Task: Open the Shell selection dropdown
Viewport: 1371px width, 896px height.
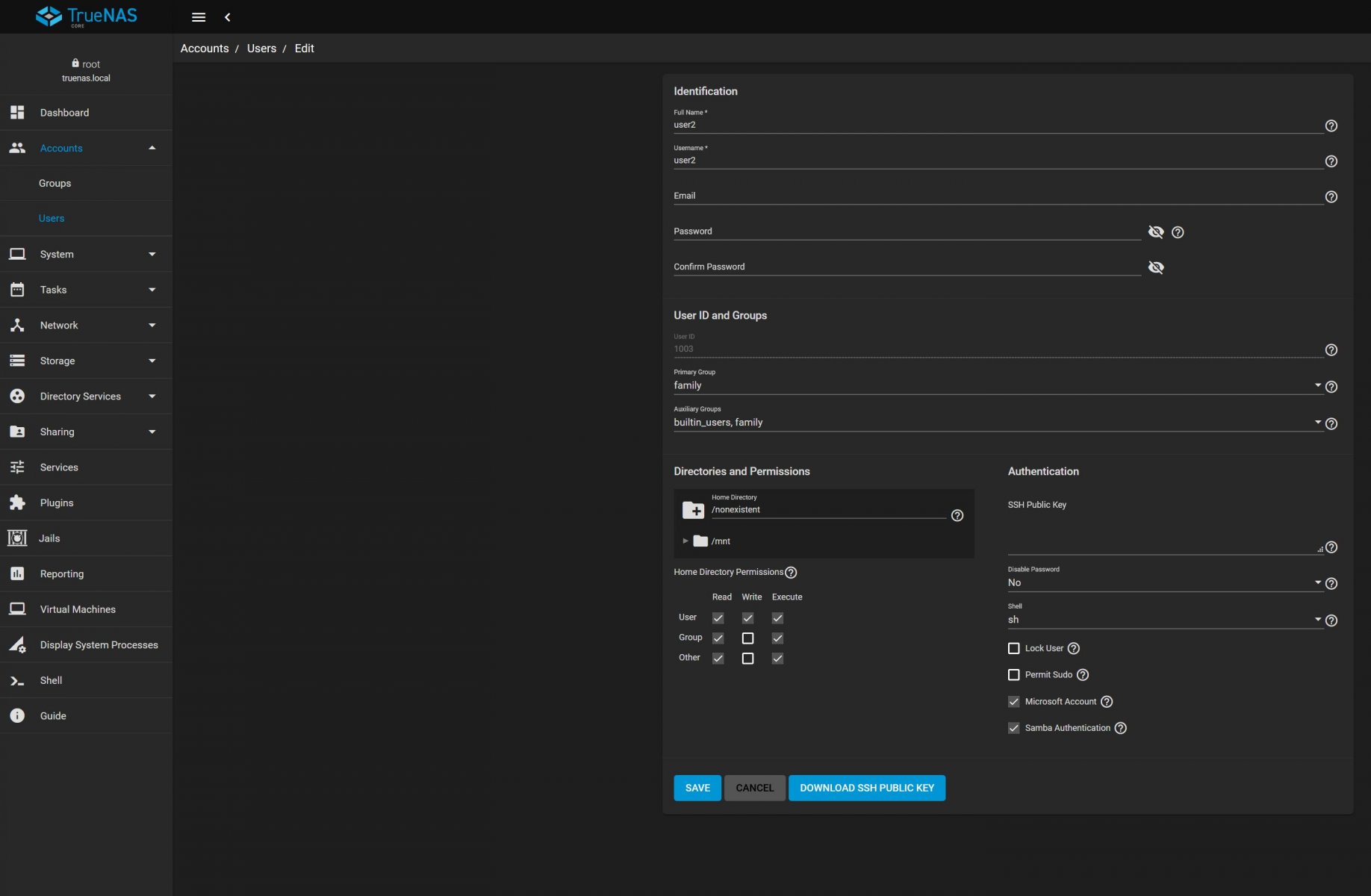Action: coord(1165,620)
